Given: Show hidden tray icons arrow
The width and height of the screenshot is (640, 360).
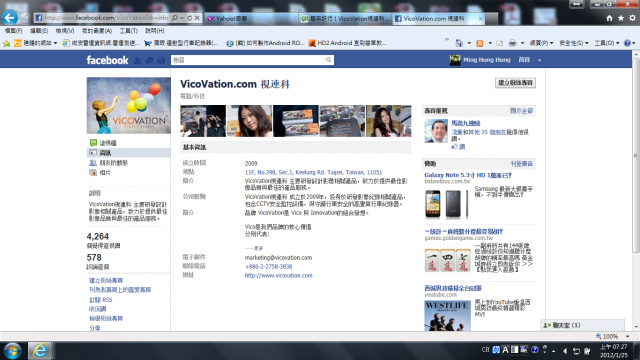Looking at the screenshot, I should pyautogui.click(x=553, y=351).
